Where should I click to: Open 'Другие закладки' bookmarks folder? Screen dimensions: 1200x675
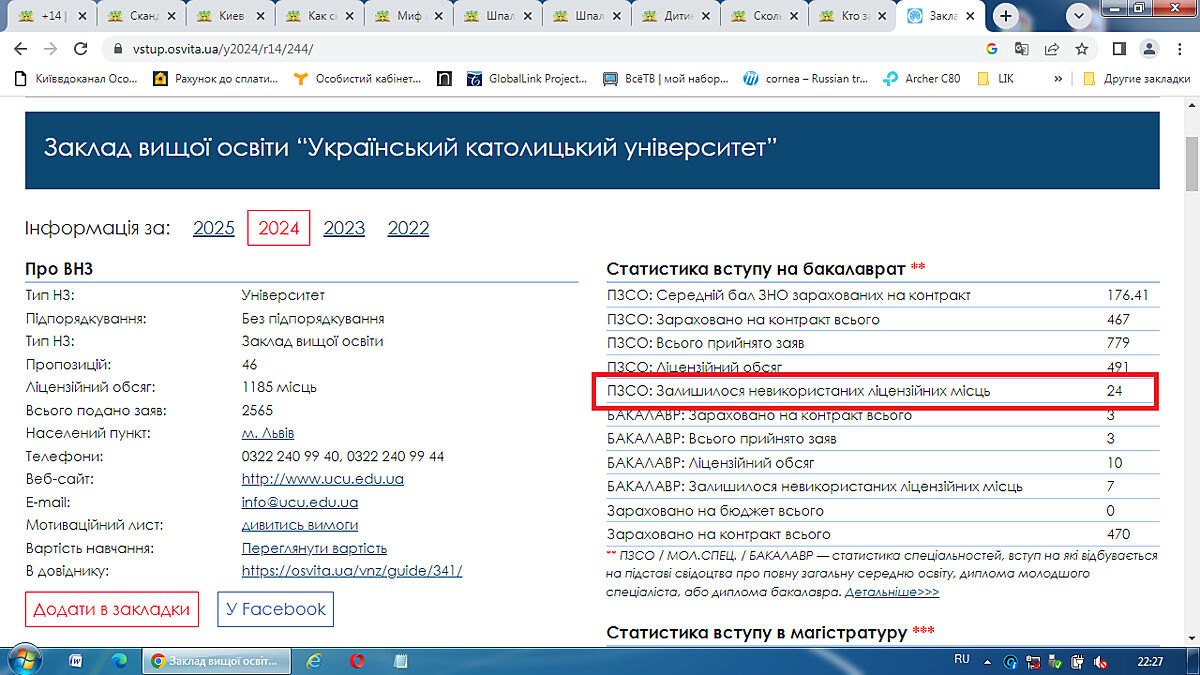point(1136,78)
